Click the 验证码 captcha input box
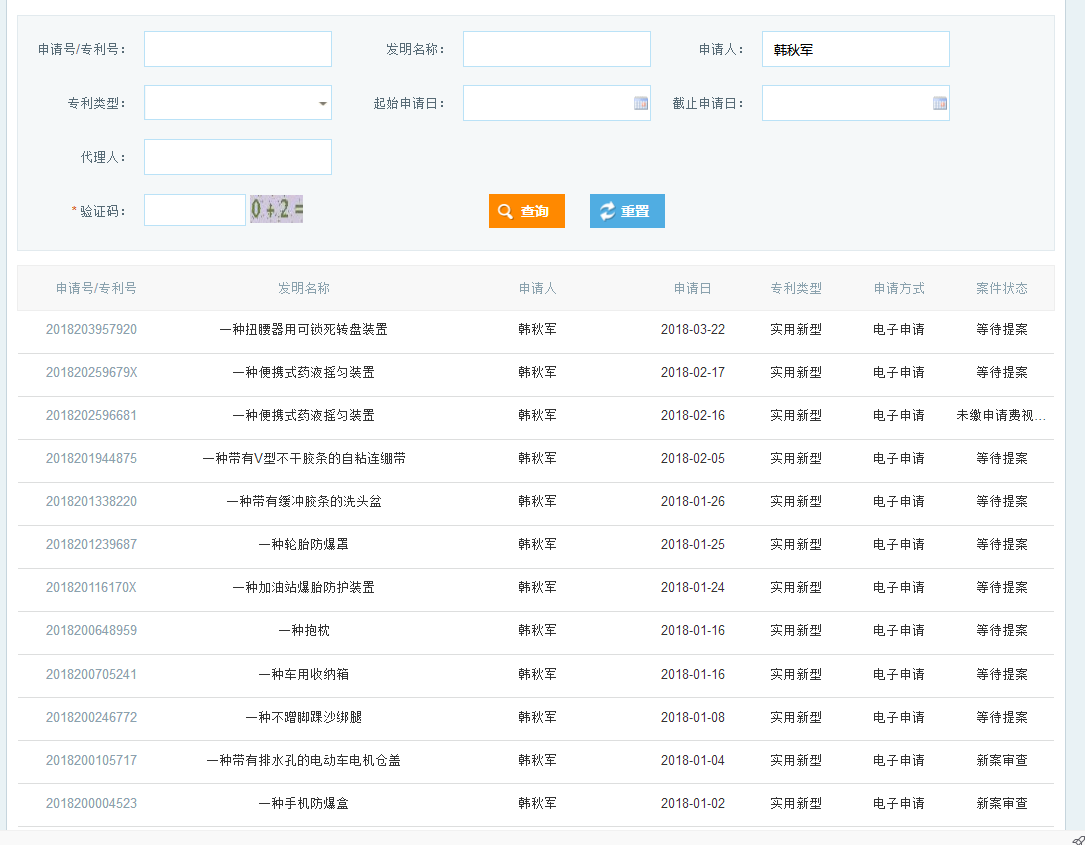 [x=195, y=210]
